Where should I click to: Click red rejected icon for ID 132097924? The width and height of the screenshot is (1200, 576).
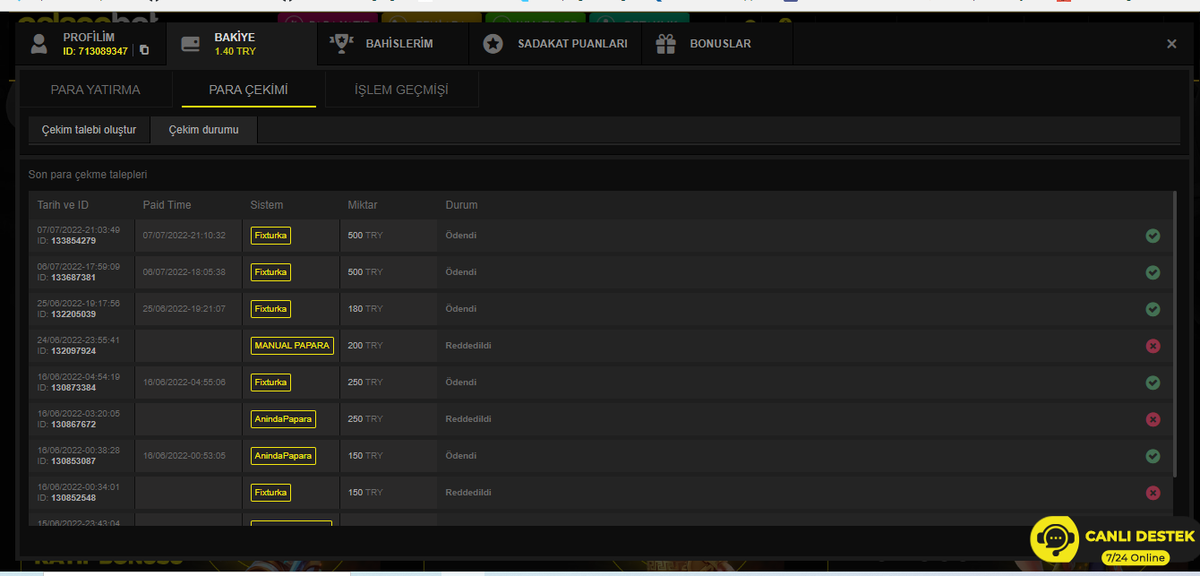click(1152, 346)
